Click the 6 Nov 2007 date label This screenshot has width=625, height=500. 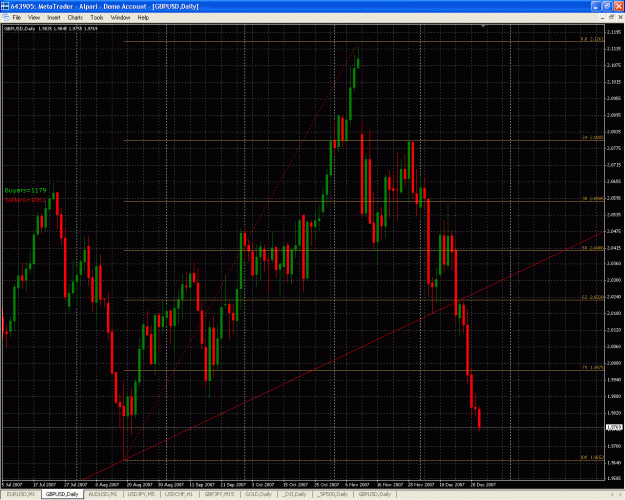(357, 485)
